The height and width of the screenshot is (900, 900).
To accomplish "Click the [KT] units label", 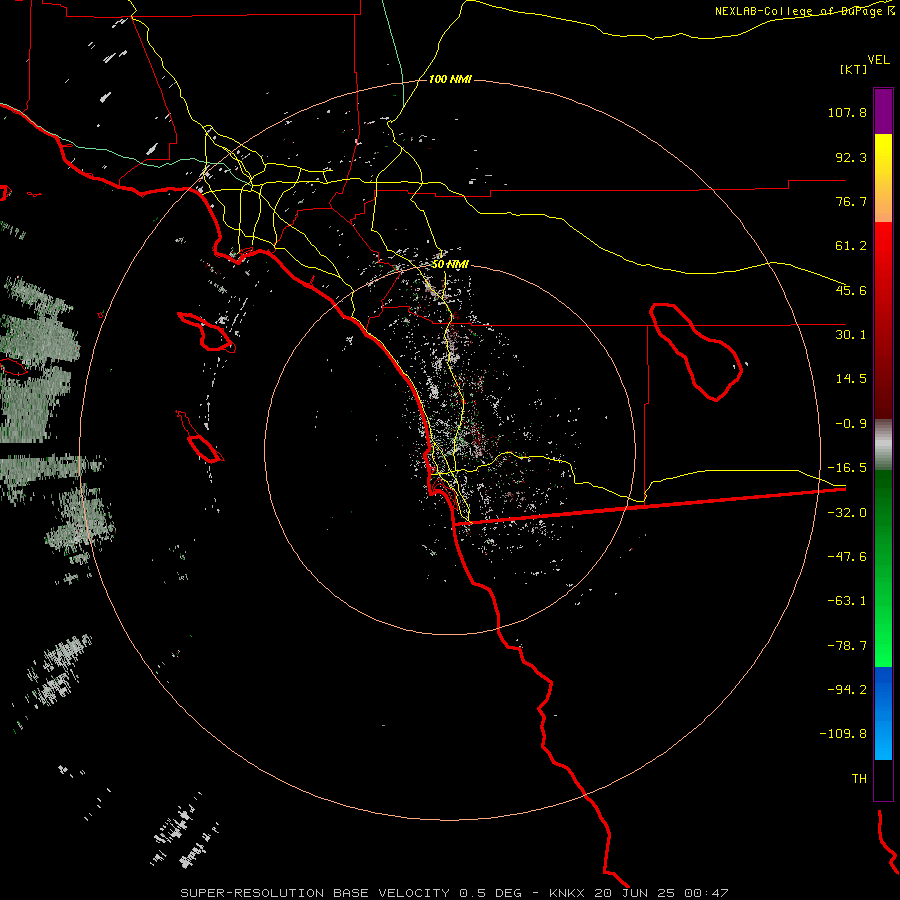I will point(854,69).
